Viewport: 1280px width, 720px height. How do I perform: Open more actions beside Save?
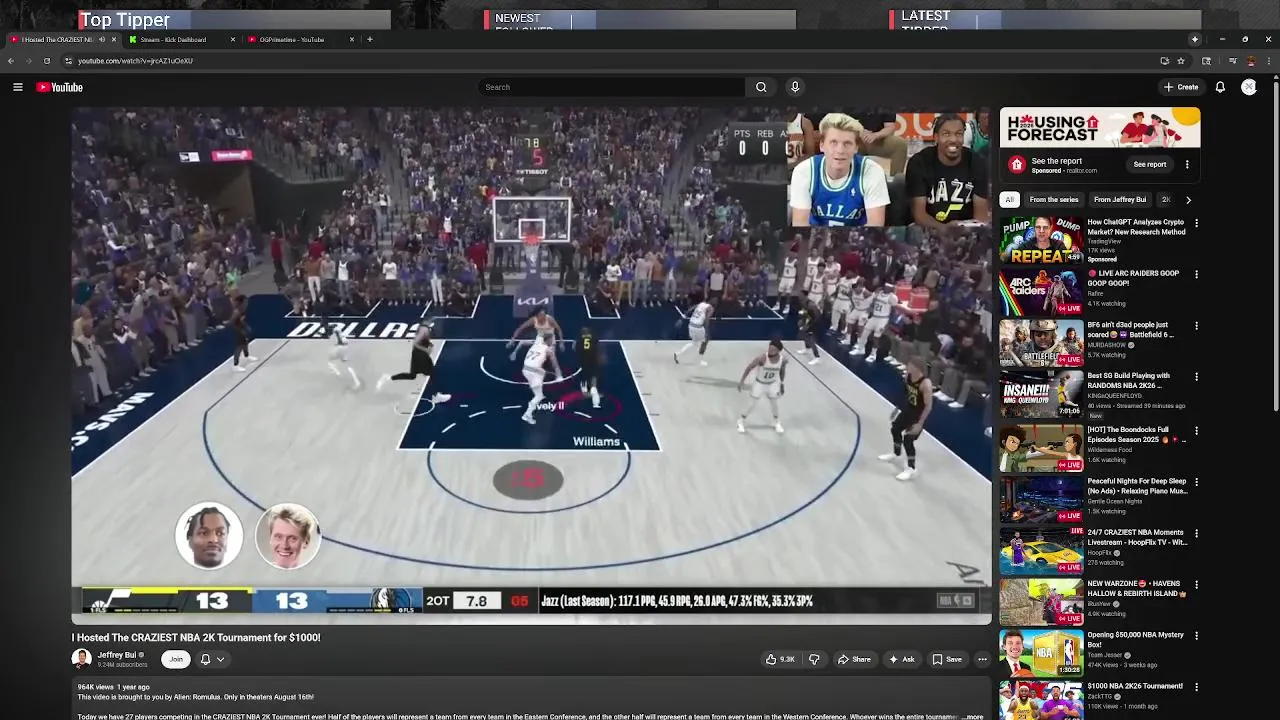coord(982,659)
